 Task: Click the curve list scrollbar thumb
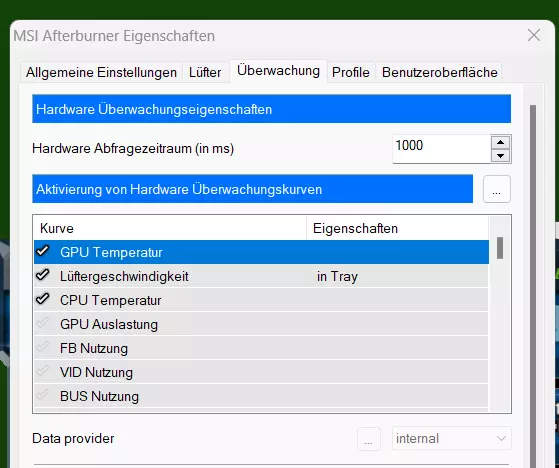500,248
